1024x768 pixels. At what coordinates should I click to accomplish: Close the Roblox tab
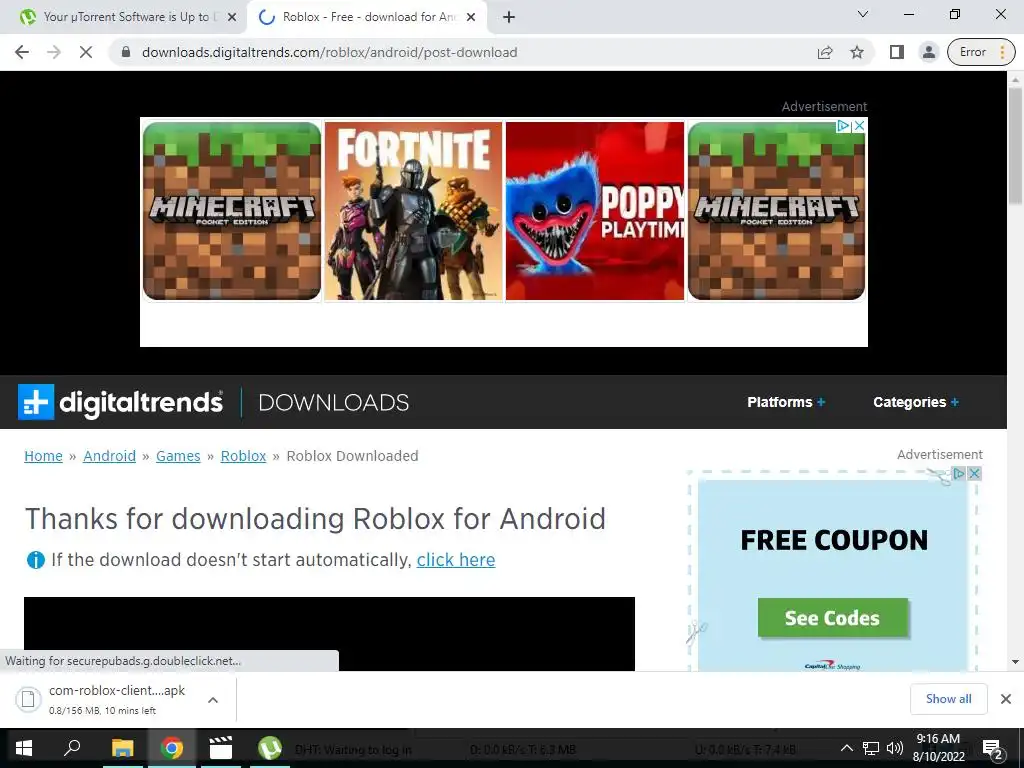471,17
